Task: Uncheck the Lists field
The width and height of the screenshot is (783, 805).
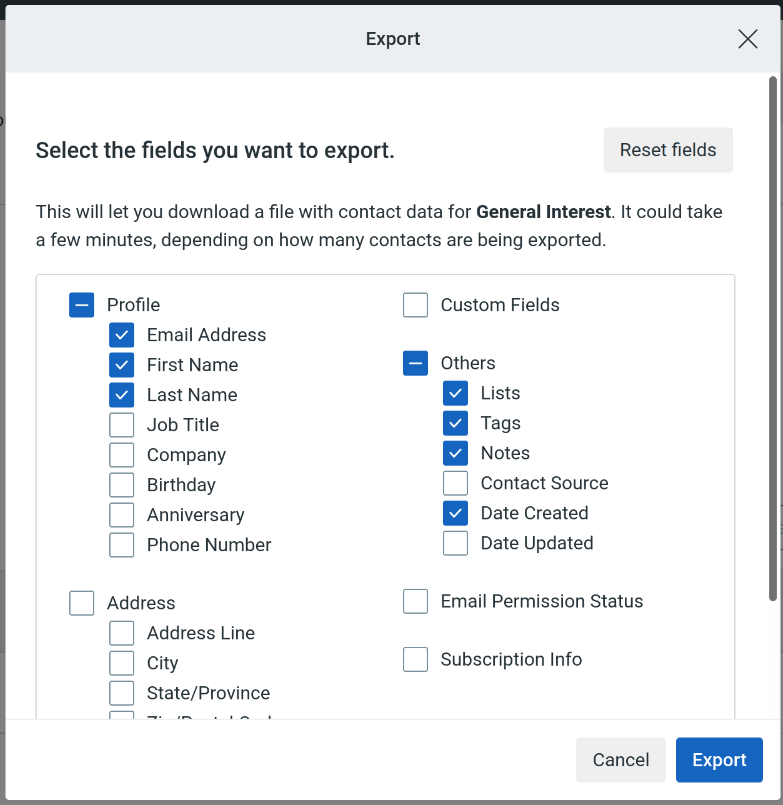Action: point(455,392)
